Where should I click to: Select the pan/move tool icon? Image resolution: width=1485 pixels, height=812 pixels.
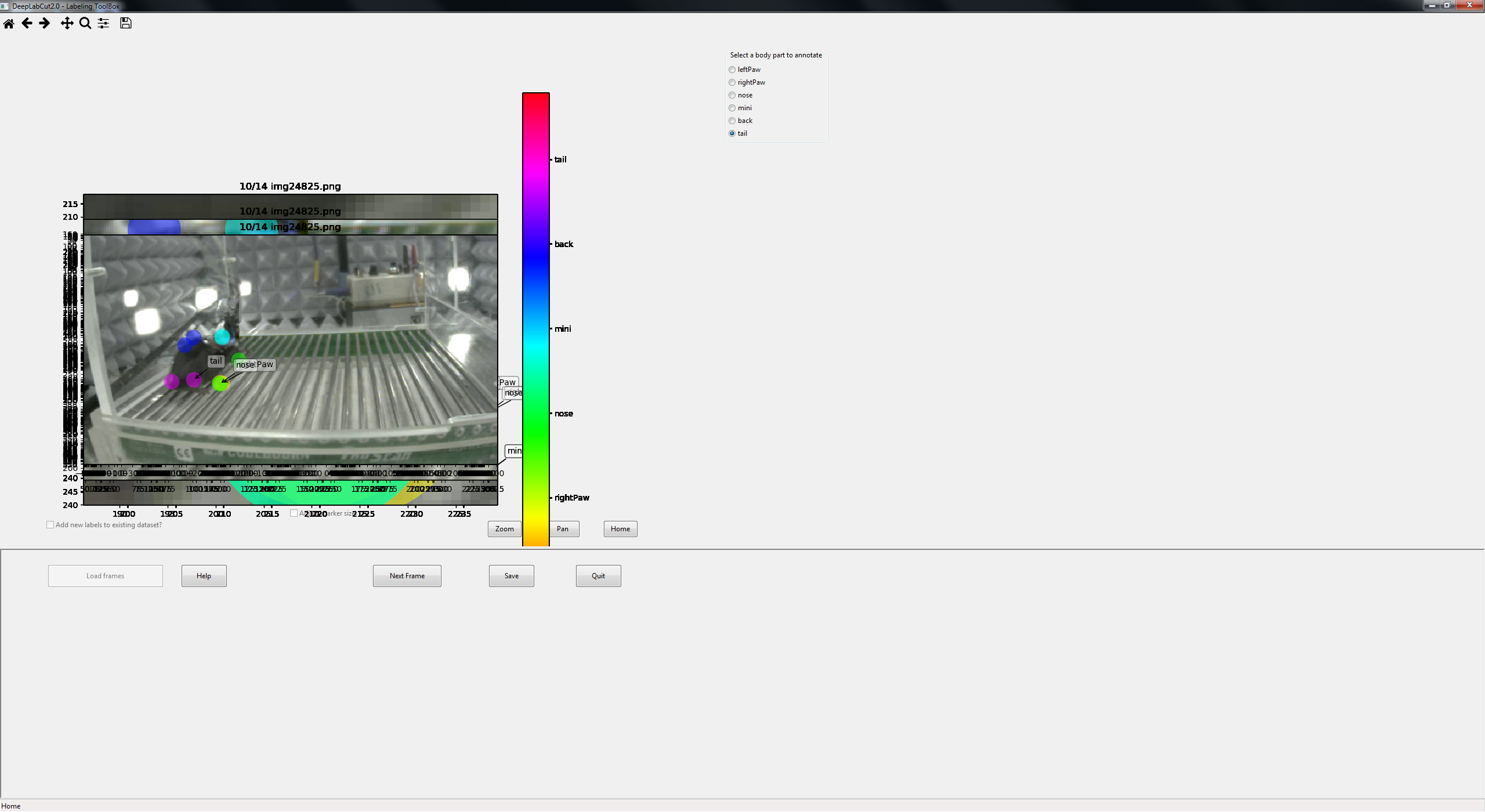[67, 24]
